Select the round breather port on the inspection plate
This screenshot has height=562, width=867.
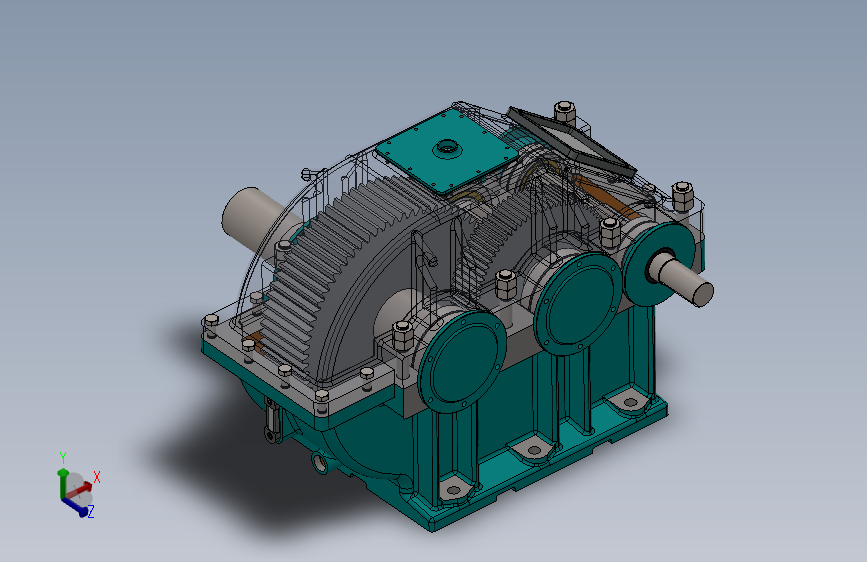coord(447,148)
